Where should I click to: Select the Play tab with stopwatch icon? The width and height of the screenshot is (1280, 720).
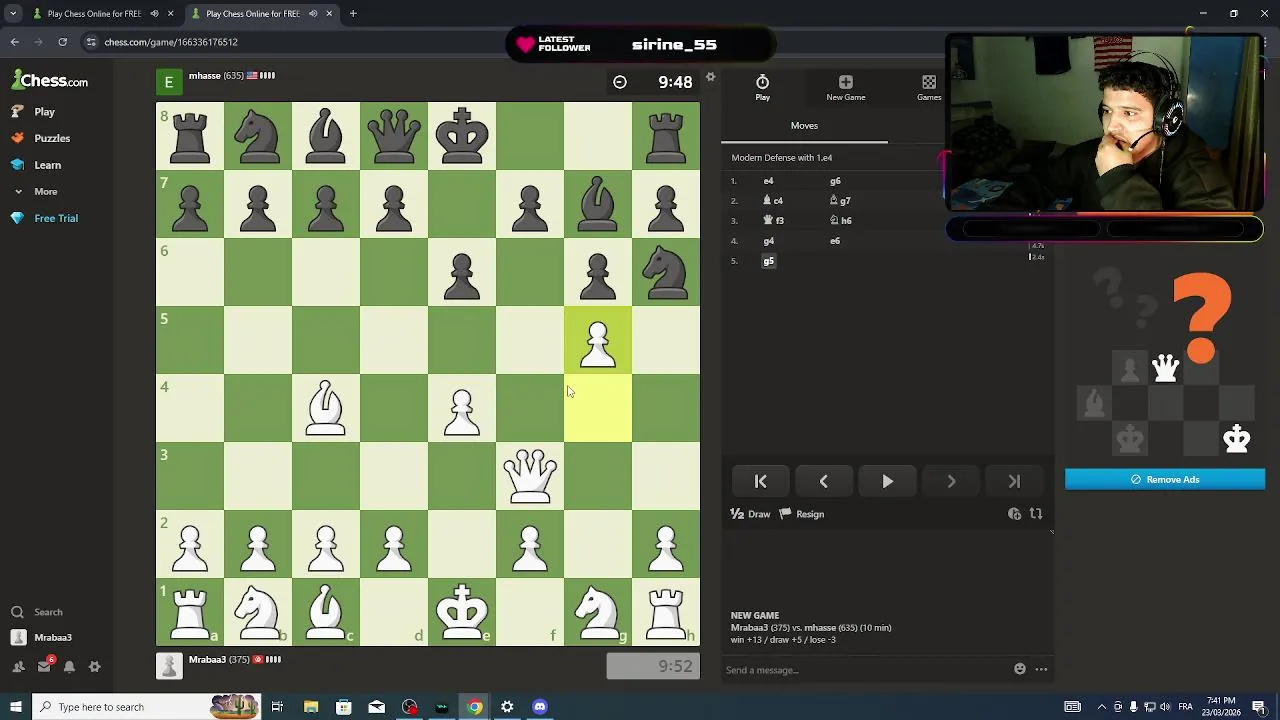click(762, 87)
